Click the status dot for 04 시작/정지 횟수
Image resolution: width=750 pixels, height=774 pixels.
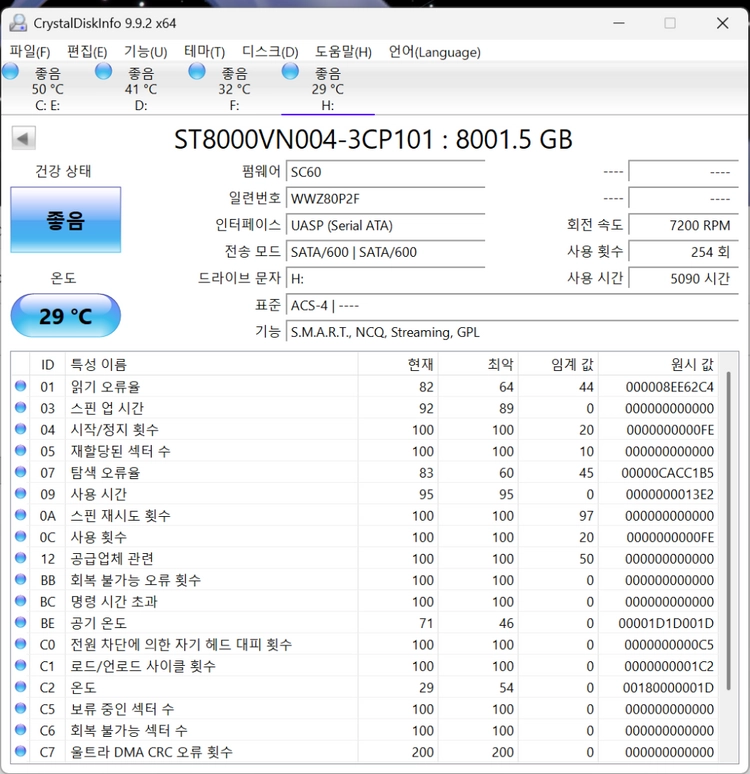coord(20,429)
